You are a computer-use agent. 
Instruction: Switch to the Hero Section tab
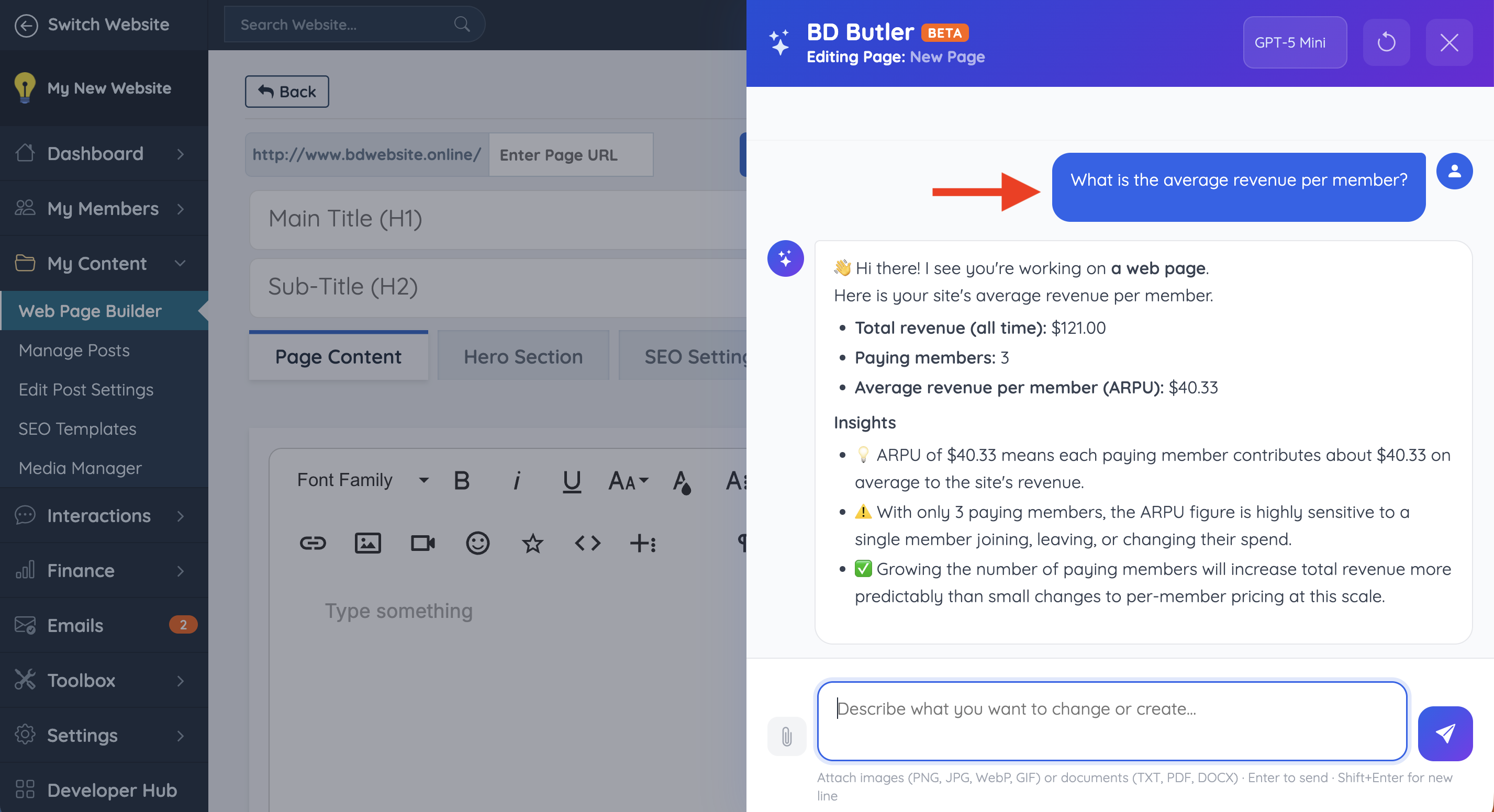pos(522,356)
